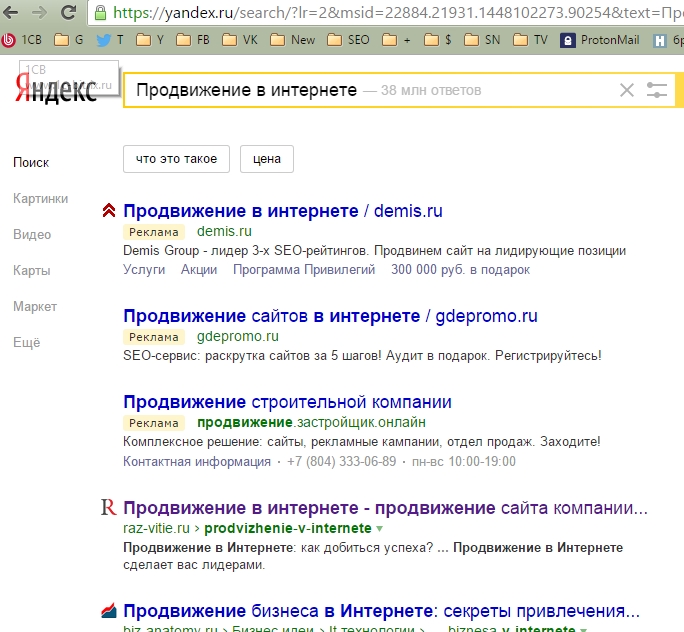Viewport: 684px width, 632px height.
Task: Click the Реклама label under строительной компании ad
Action: click(154, 423)
